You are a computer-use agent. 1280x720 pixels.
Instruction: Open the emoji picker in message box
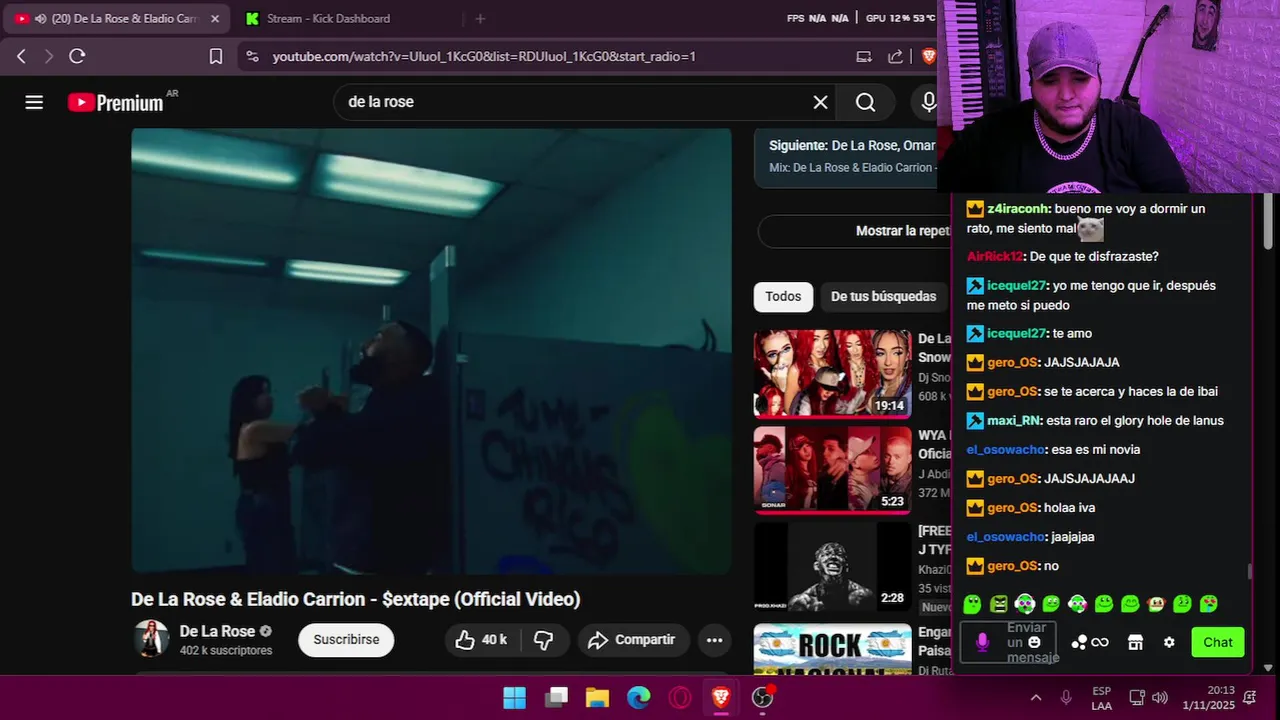(x=1035, y=642)
